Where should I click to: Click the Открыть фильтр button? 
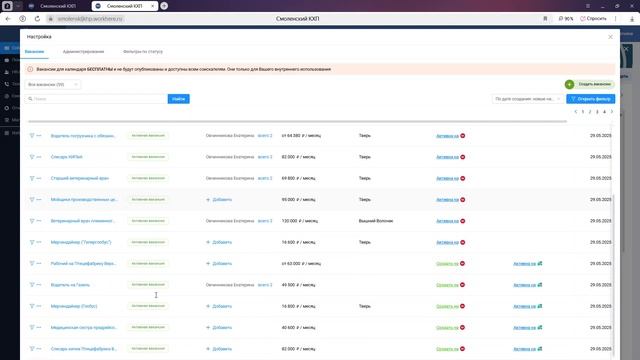pos(591,99)
